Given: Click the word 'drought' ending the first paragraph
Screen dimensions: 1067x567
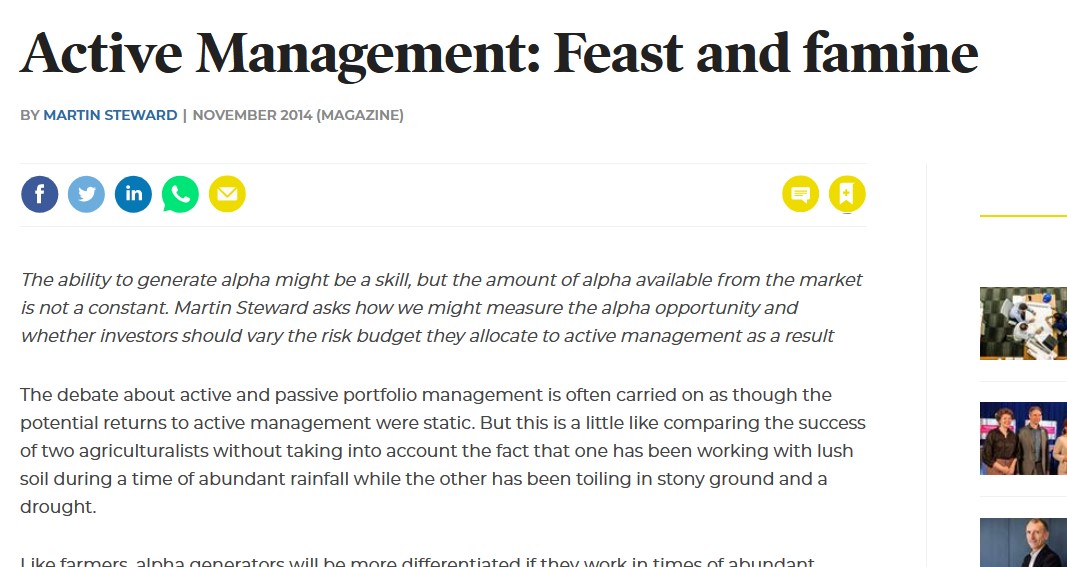Looking at the screenshot, I should coord(57,507).
